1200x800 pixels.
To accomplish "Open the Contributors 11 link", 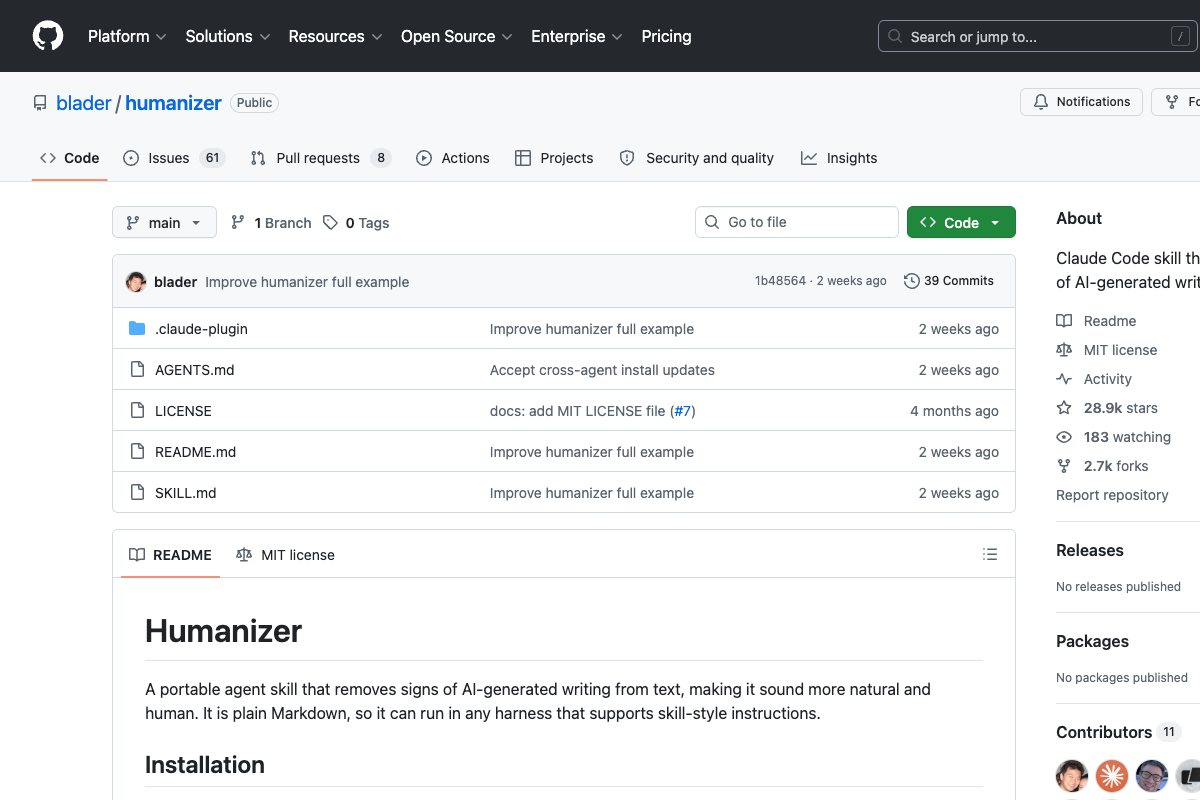I will click(x=1118, y=732).
